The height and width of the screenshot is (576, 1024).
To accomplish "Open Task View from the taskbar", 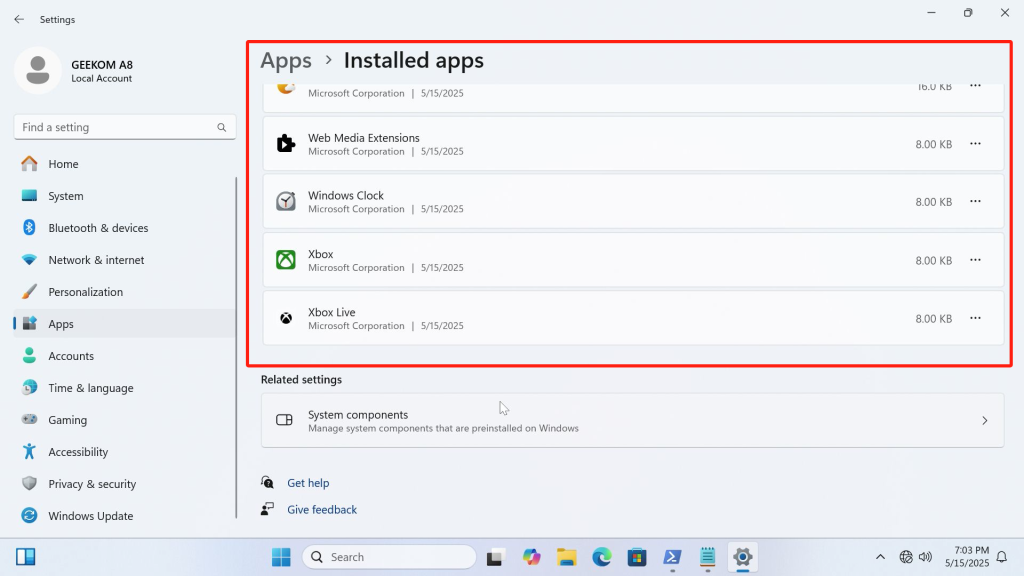I will (x=496, y=557).
